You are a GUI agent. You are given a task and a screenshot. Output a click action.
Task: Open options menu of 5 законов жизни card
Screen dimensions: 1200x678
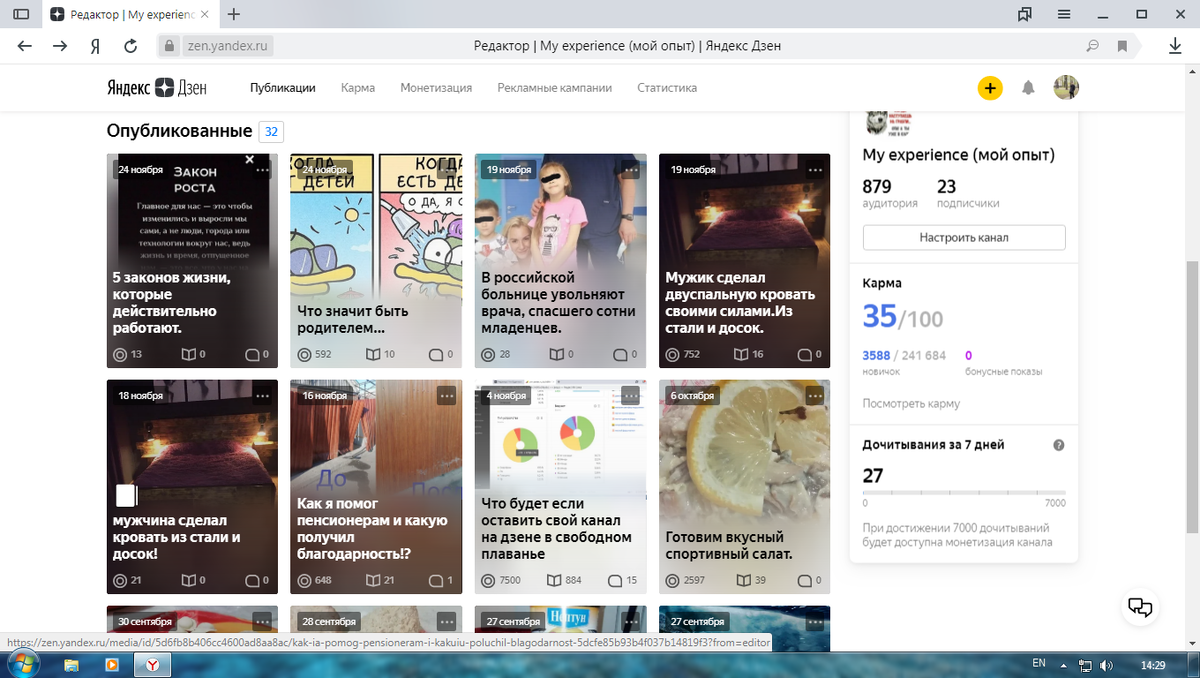[x=262, y=170]
